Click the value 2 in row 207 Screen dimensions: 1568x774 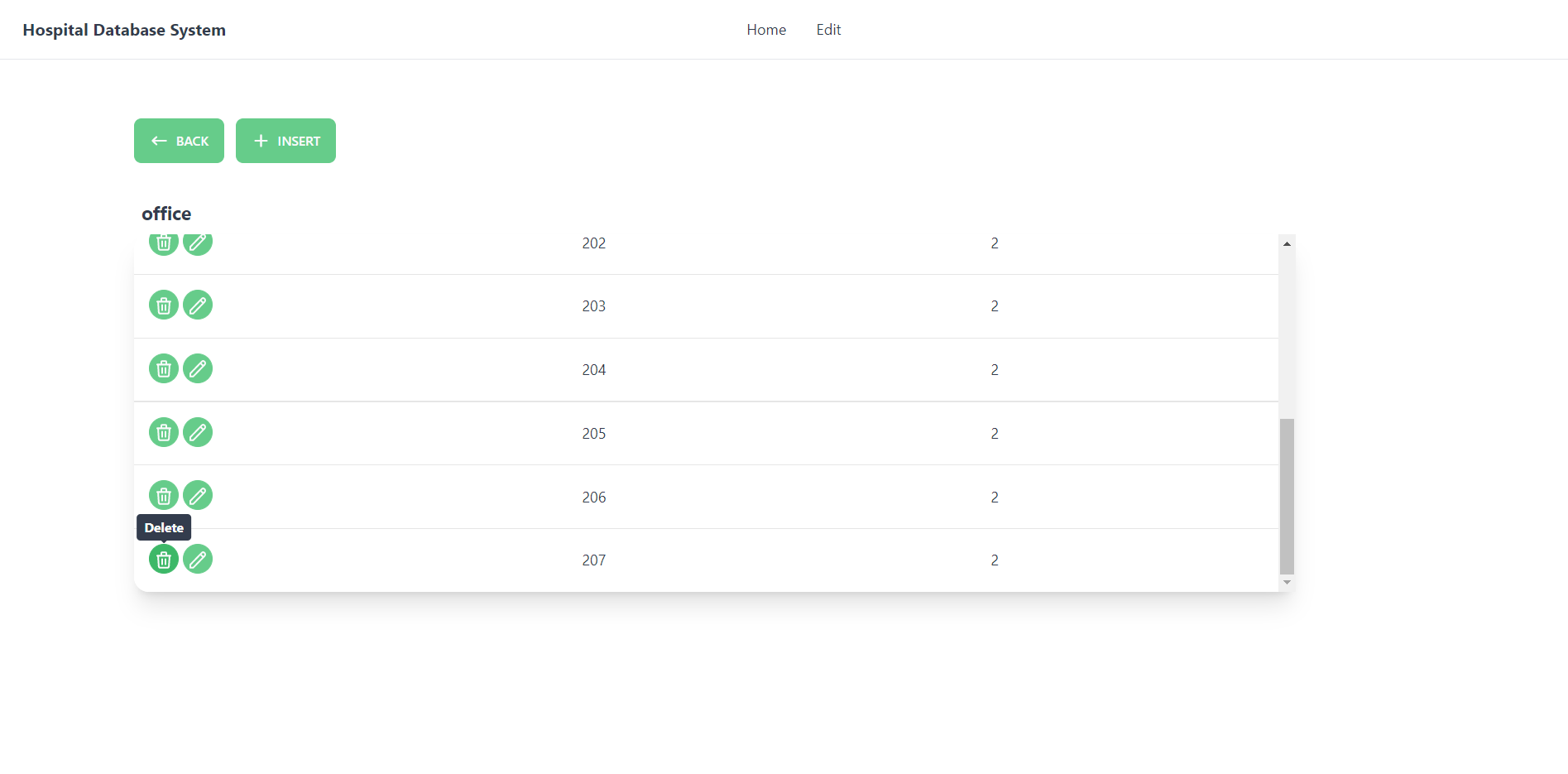[995, 560]
